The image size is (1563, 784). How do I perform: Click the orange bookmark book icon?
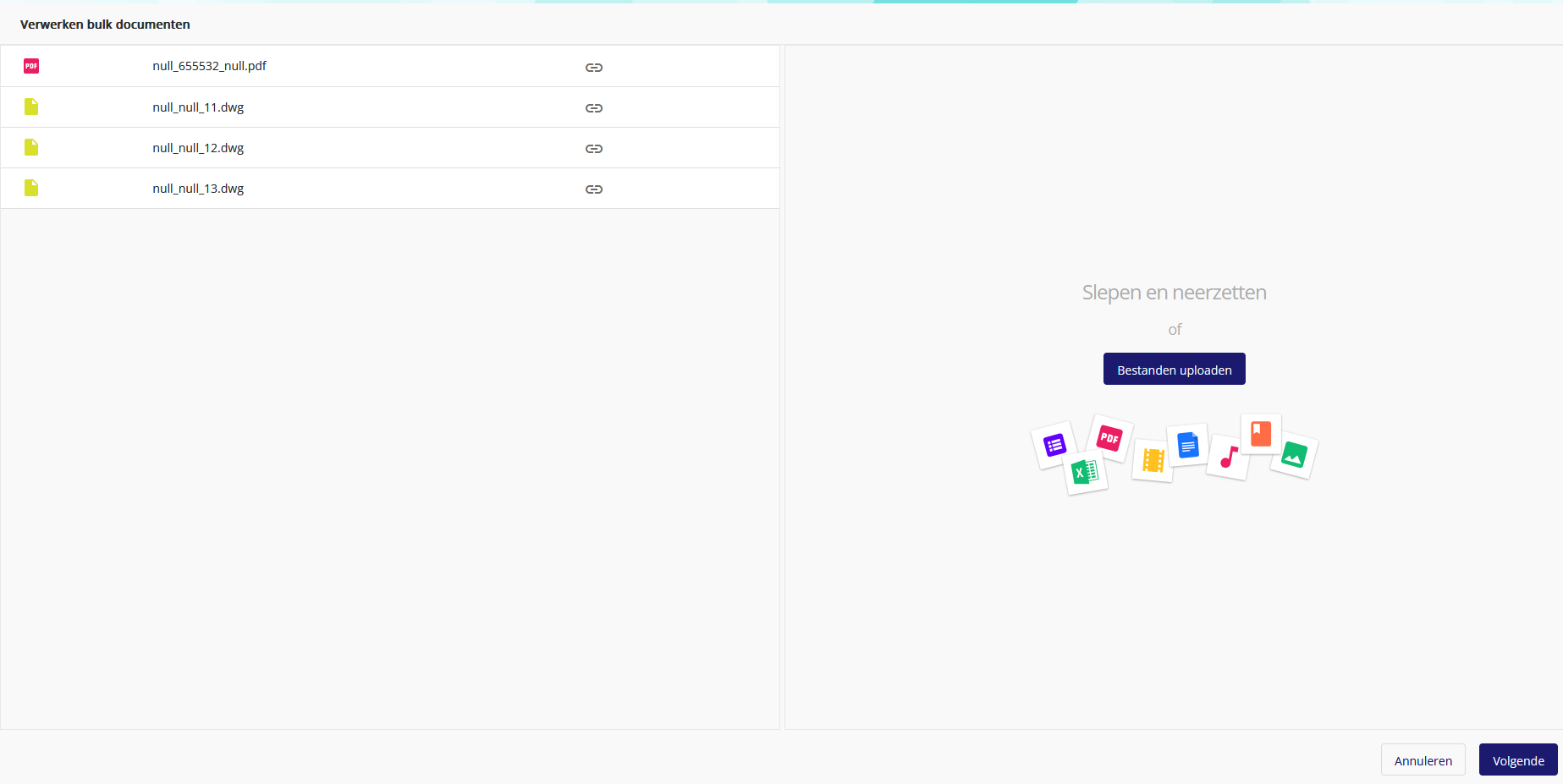[1261, 434]
